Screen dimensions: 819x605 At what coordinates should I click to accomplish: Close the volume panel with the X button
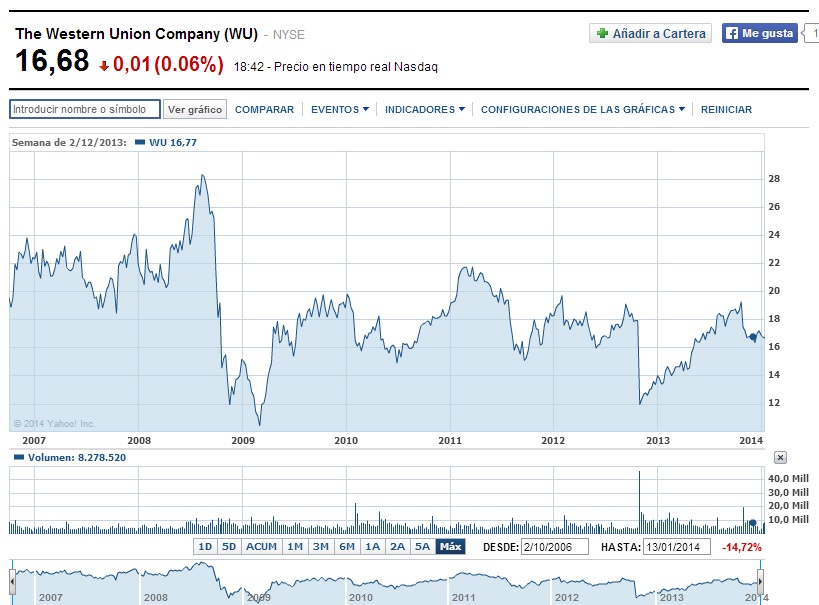coord(780,458)
